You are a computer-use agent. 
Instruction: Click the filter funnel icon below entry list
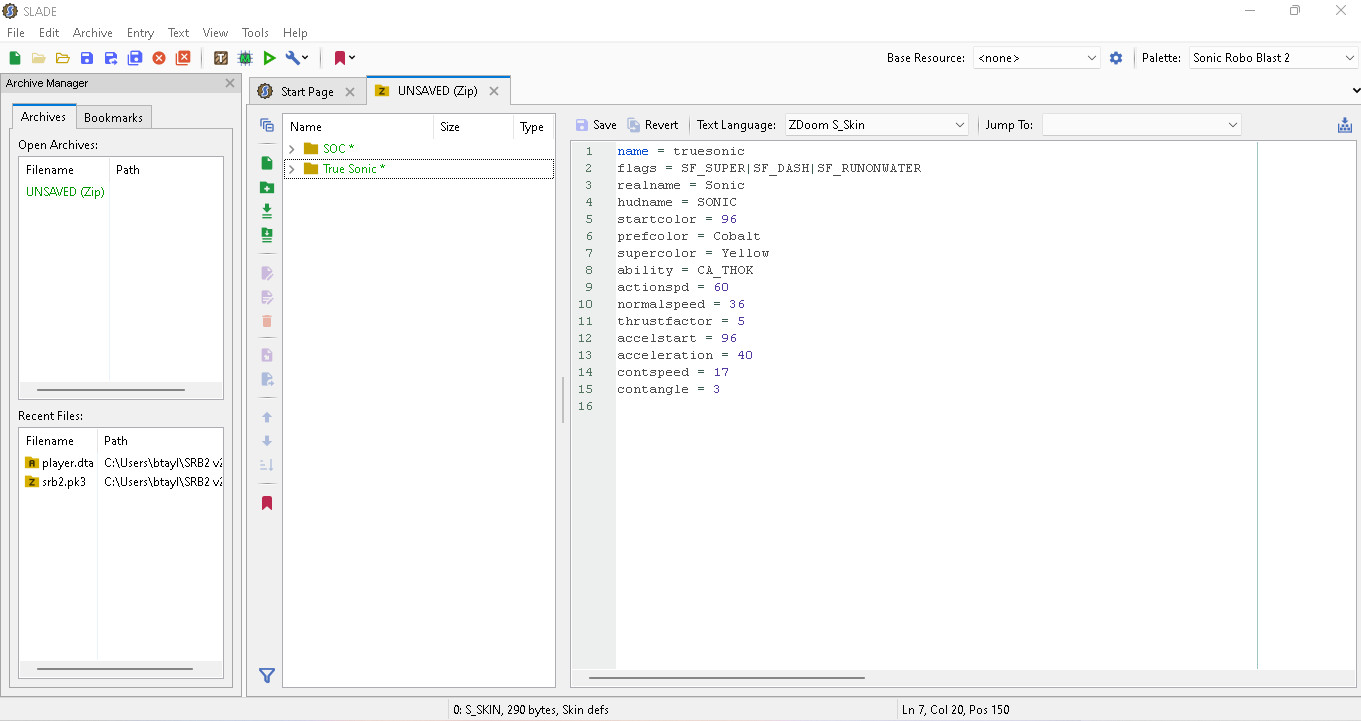pyautogui.click(x=267, y=676)
